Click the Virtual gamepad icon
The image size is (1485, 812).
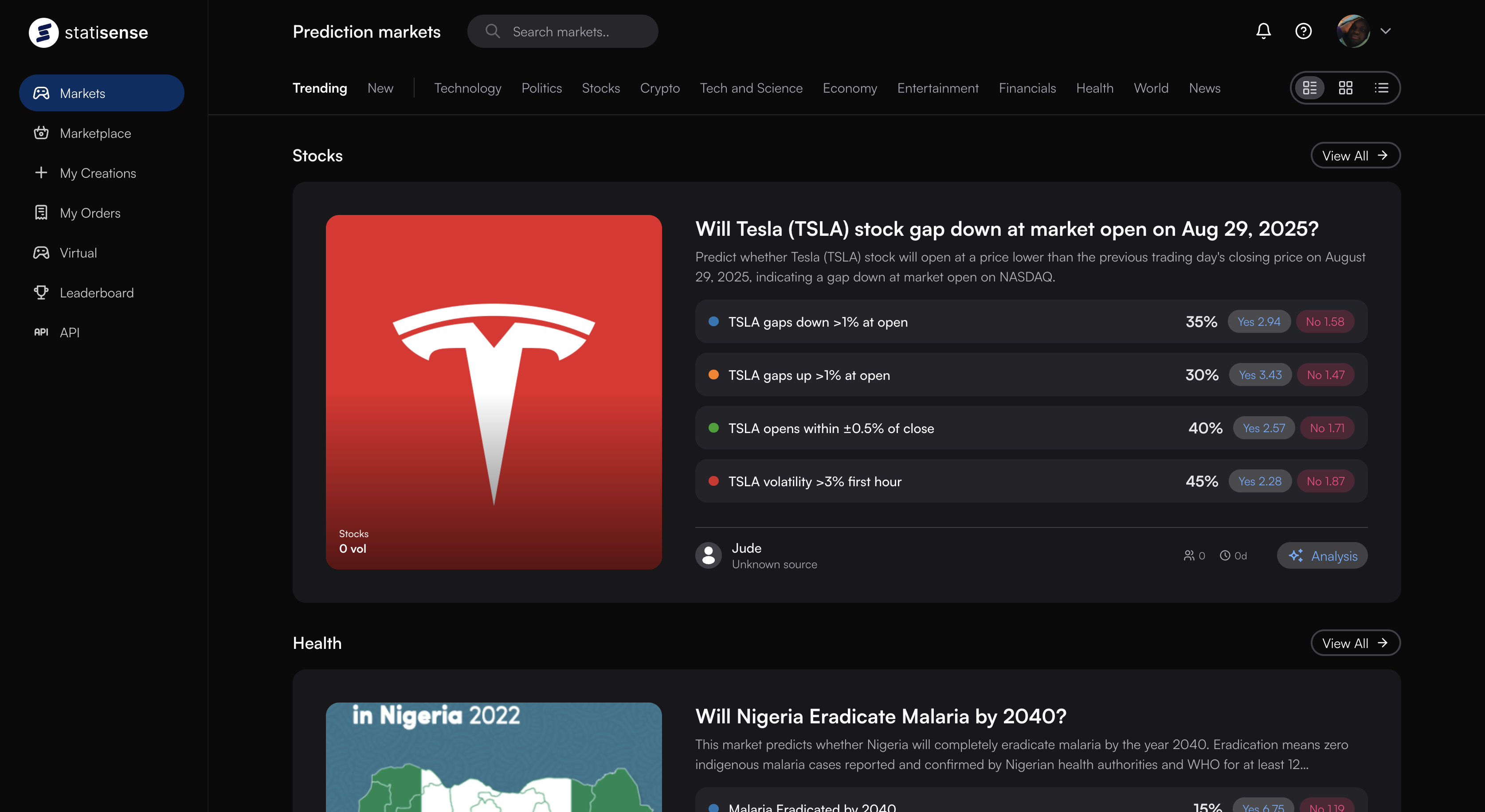[x=41, y=252]
